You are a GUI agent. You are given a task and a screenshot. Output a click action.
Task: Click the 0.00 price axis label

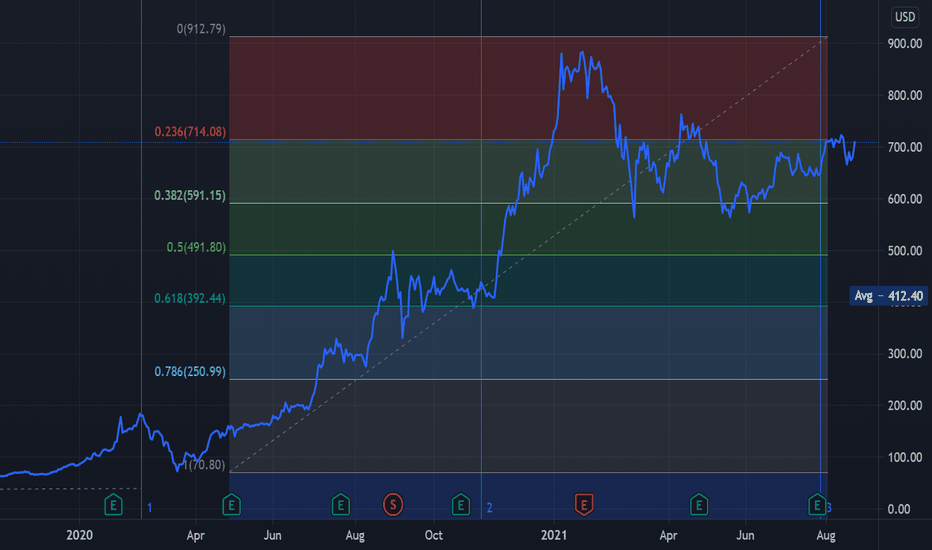coord(898,509)
